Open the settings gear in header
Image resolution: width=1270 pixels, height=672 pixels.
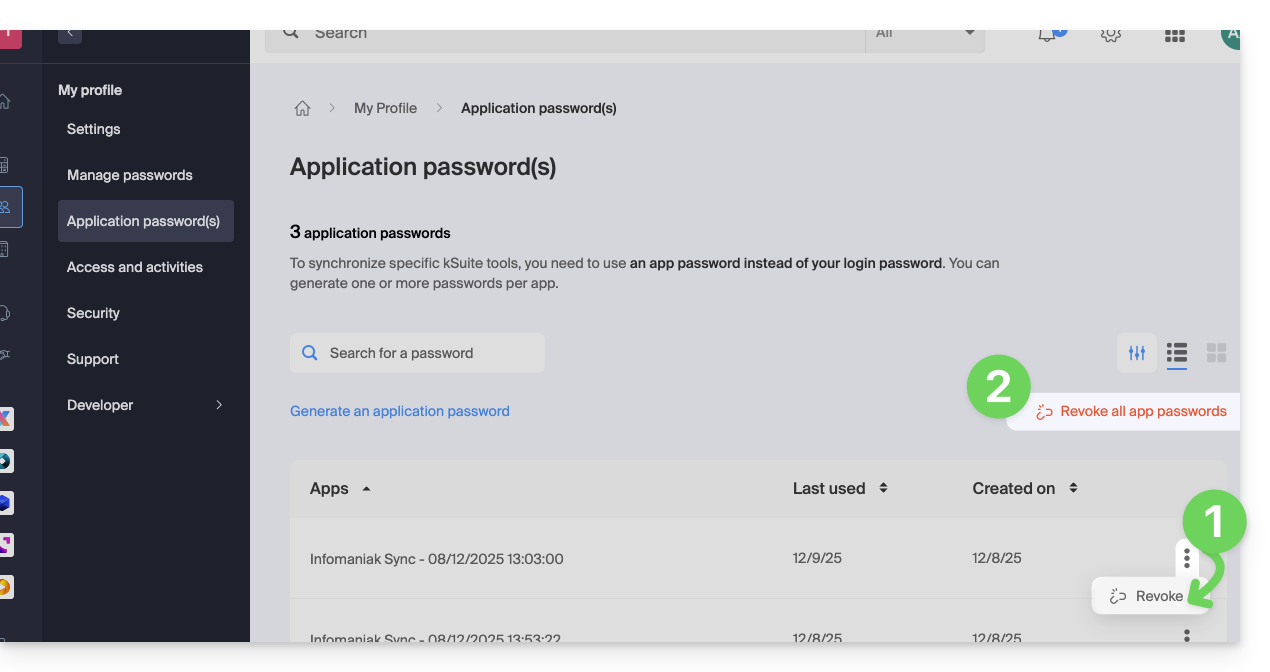click(x=1110, y=34)
